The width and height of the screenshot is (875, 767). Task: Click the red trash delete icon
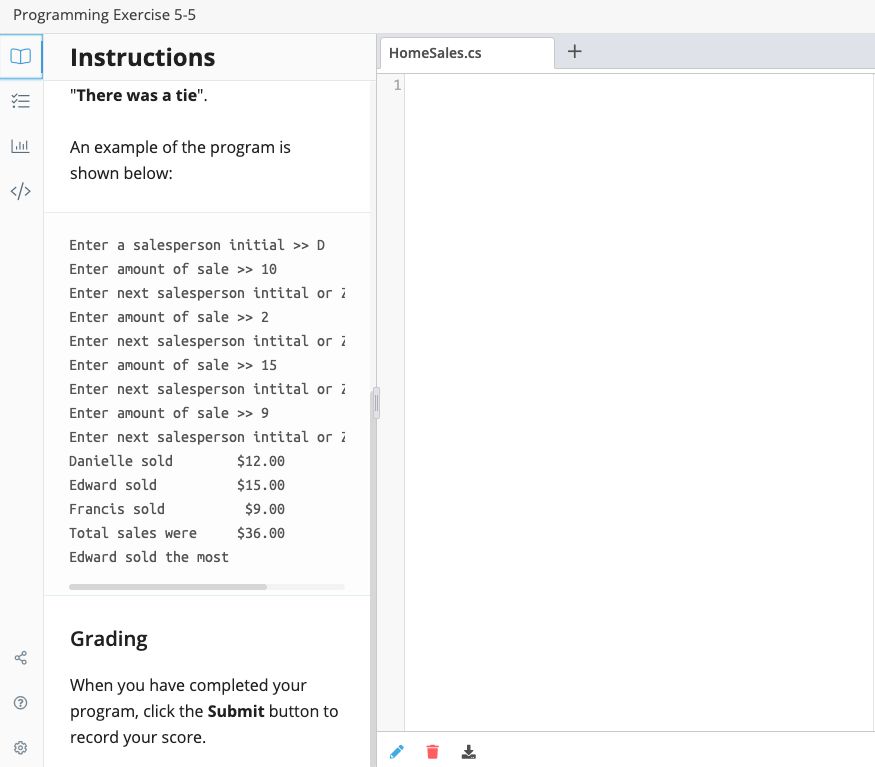coord(432,752)
